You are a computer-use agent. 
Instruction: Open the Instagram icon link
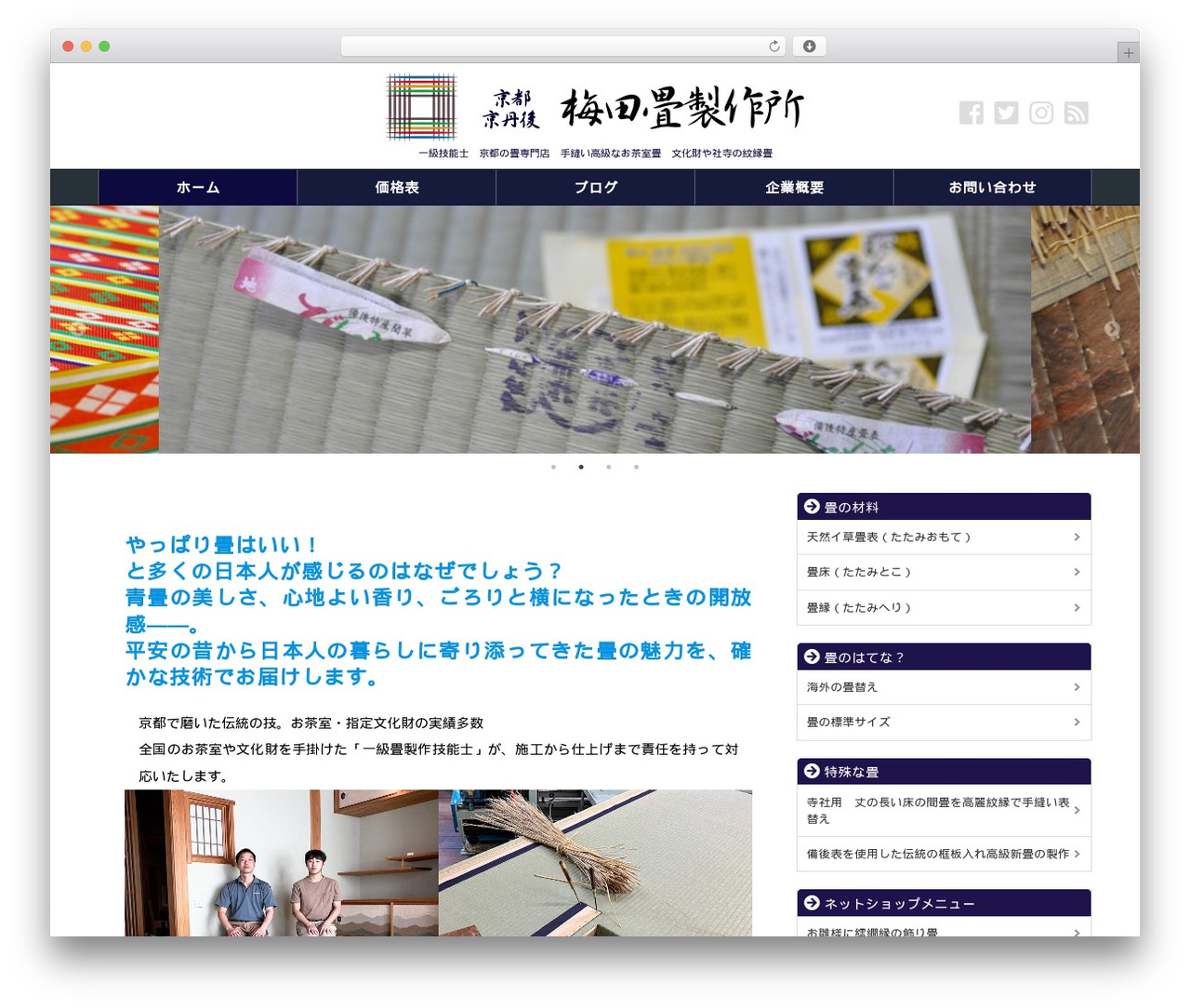(x=1041, y=113)
